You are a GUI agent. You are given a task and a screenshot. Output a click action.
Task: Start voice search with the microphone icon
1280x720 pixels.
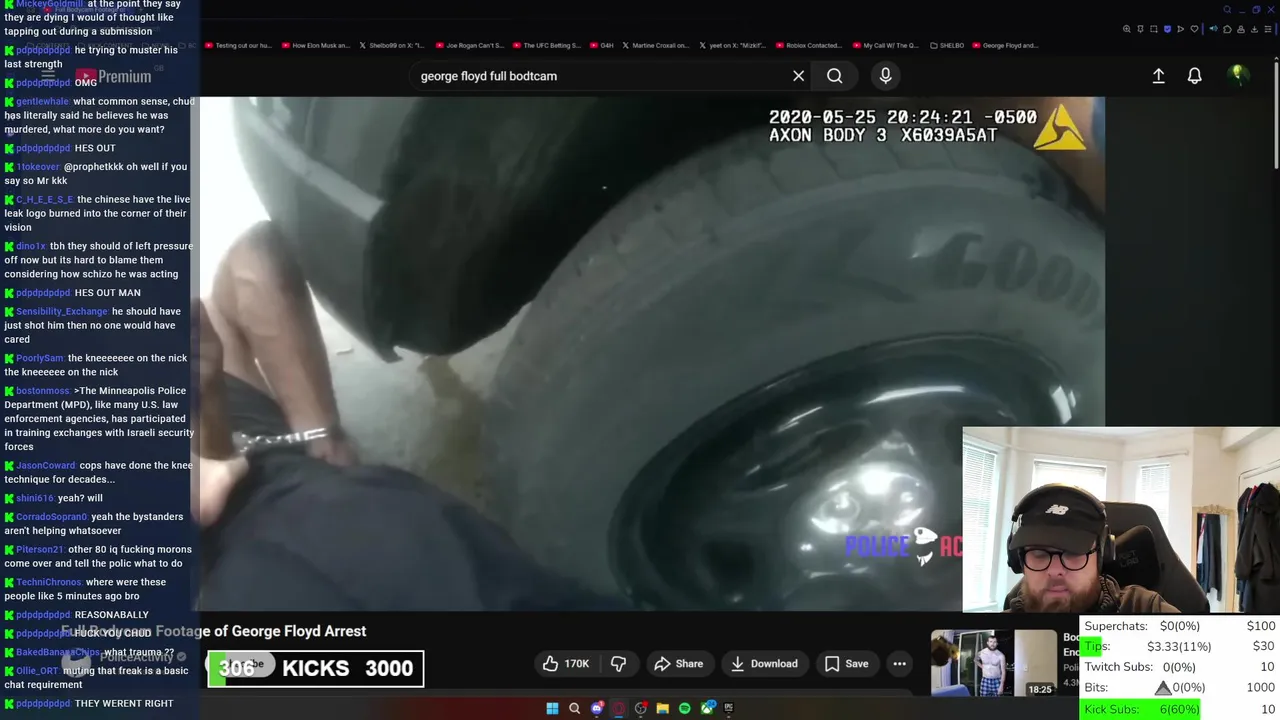pos(885,76)
